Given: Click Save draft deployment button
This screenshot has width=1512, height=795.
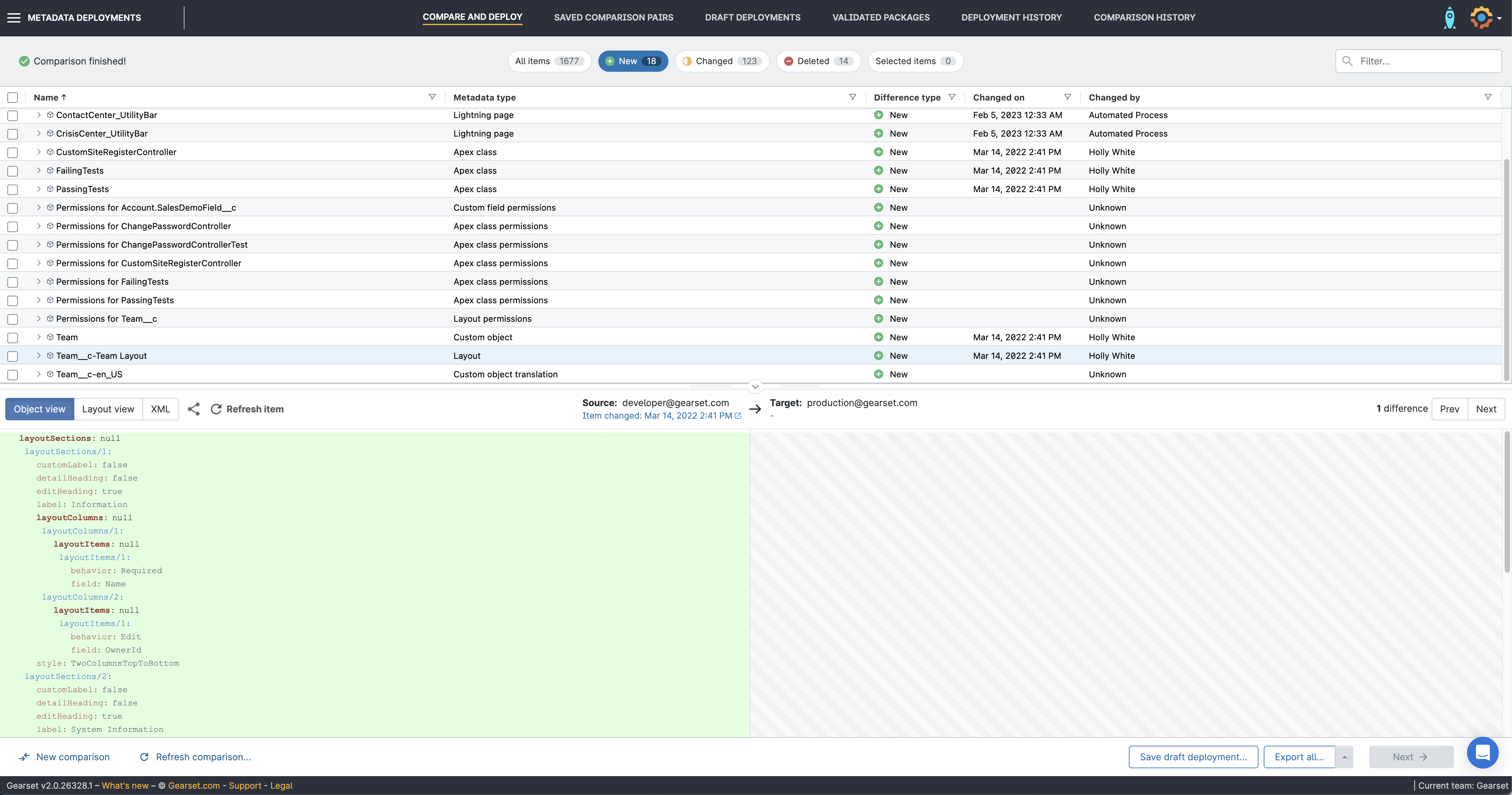Looking at the screenshot, I should pyautogui.click(x=1193, y=757).
